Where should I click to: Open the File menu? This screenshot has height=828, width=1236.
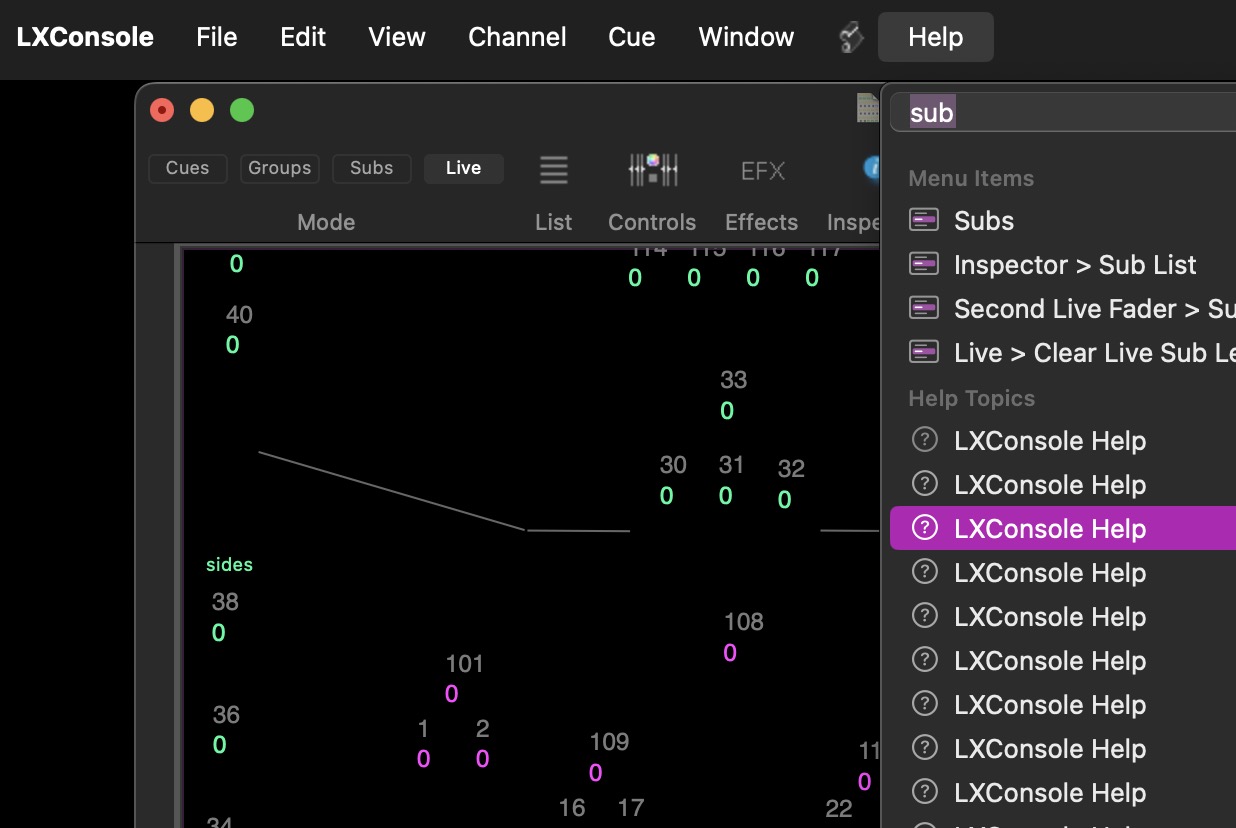[x=217, y=37]
